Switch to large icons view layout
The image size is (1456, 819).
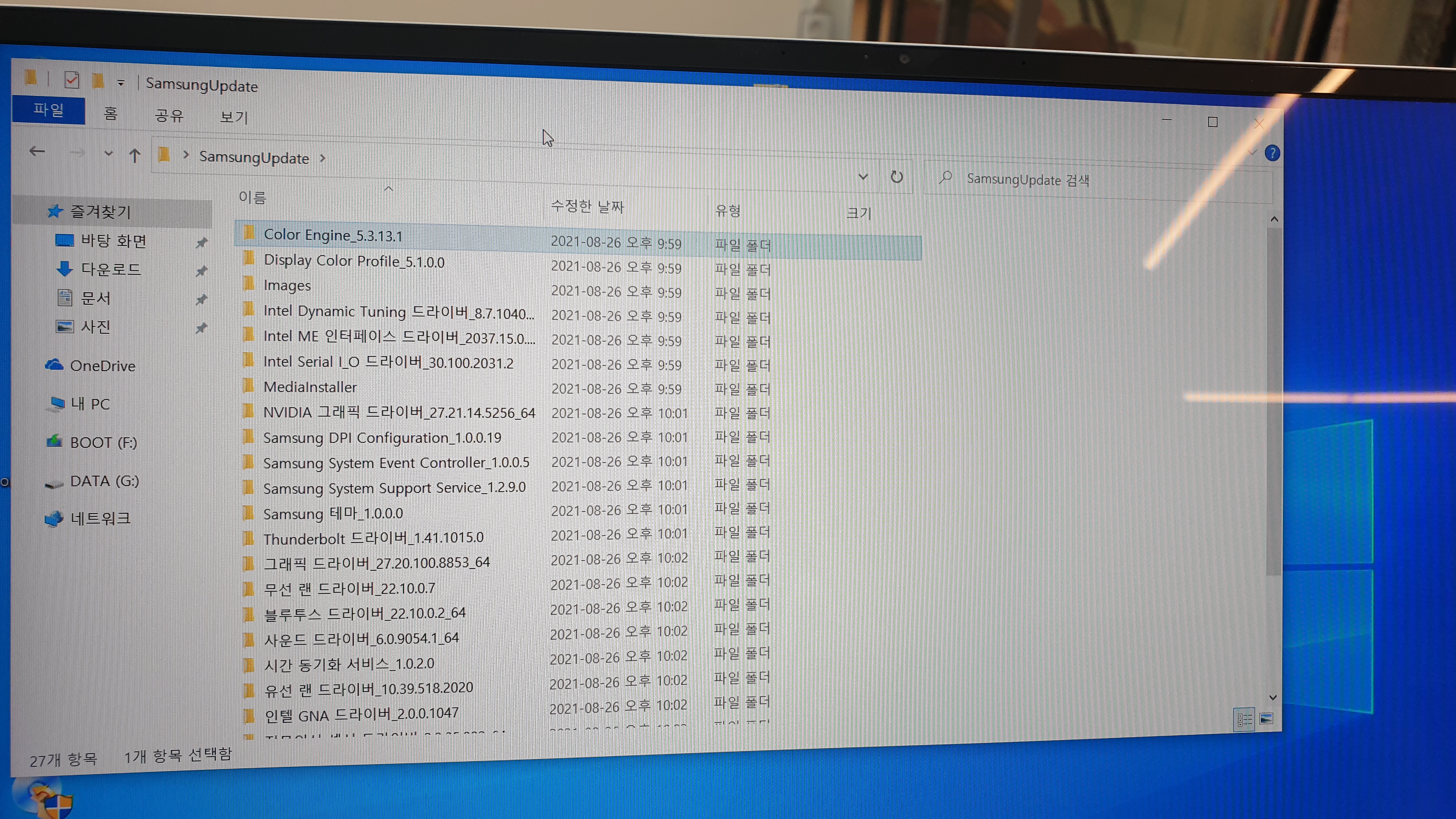[1266, 718]
